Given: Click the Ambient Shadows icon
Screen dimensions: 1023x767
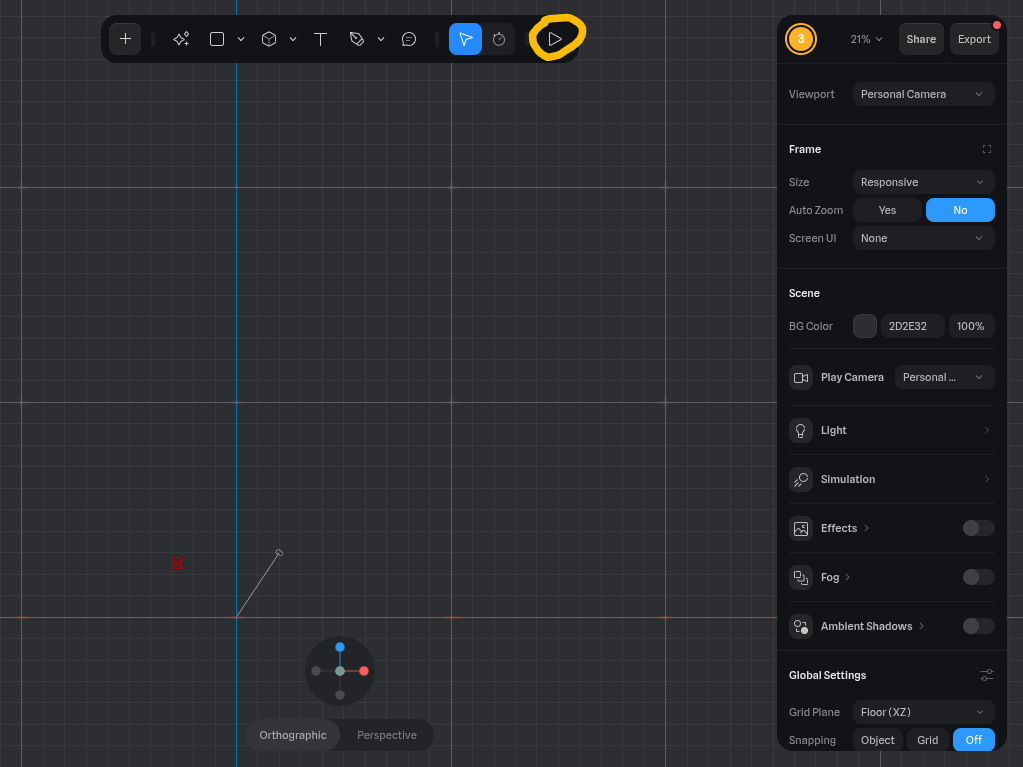Looking at the screenshot, I should coord(801,626).
